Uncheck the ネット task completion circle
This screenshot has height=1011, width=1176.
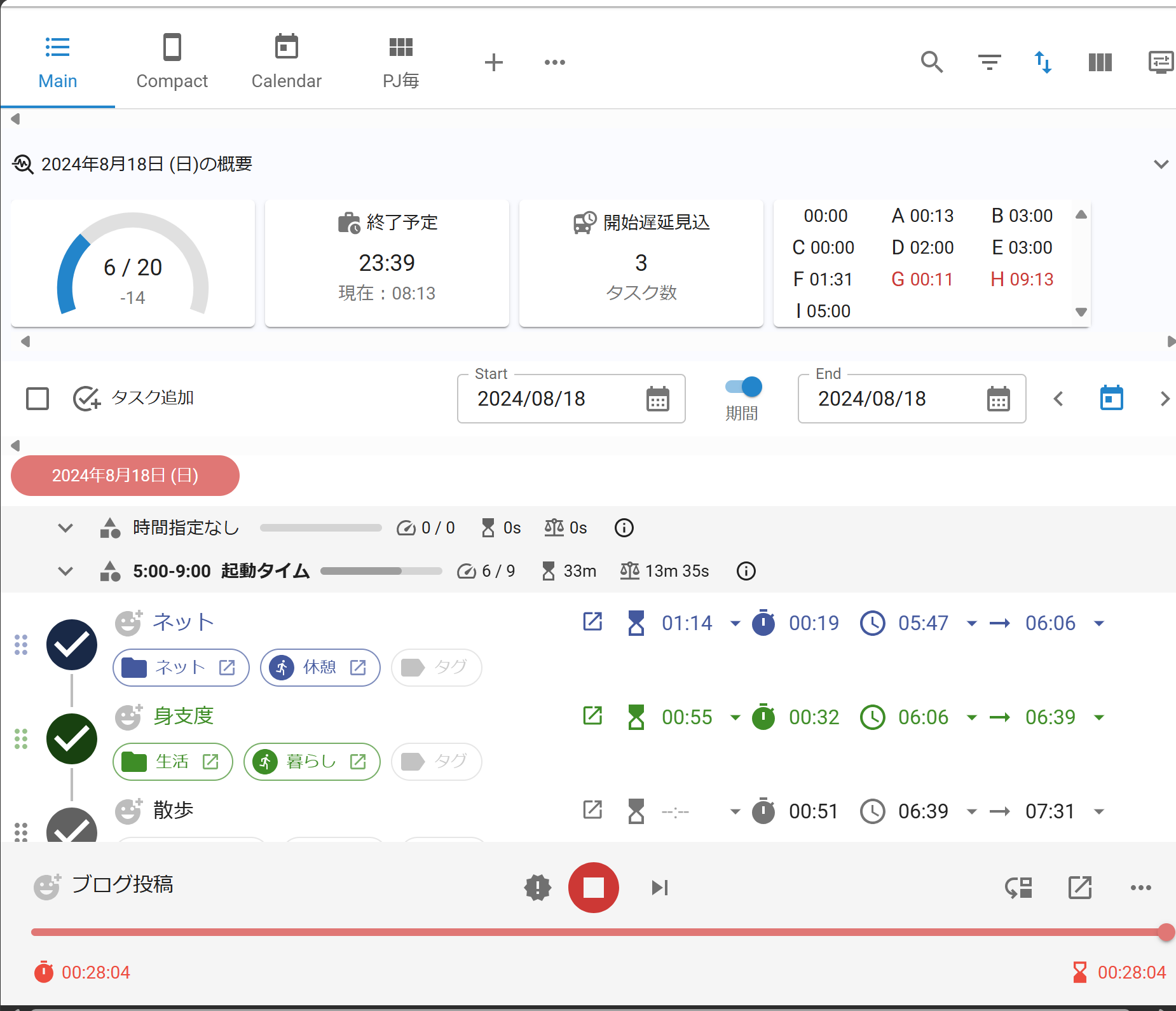72,645
